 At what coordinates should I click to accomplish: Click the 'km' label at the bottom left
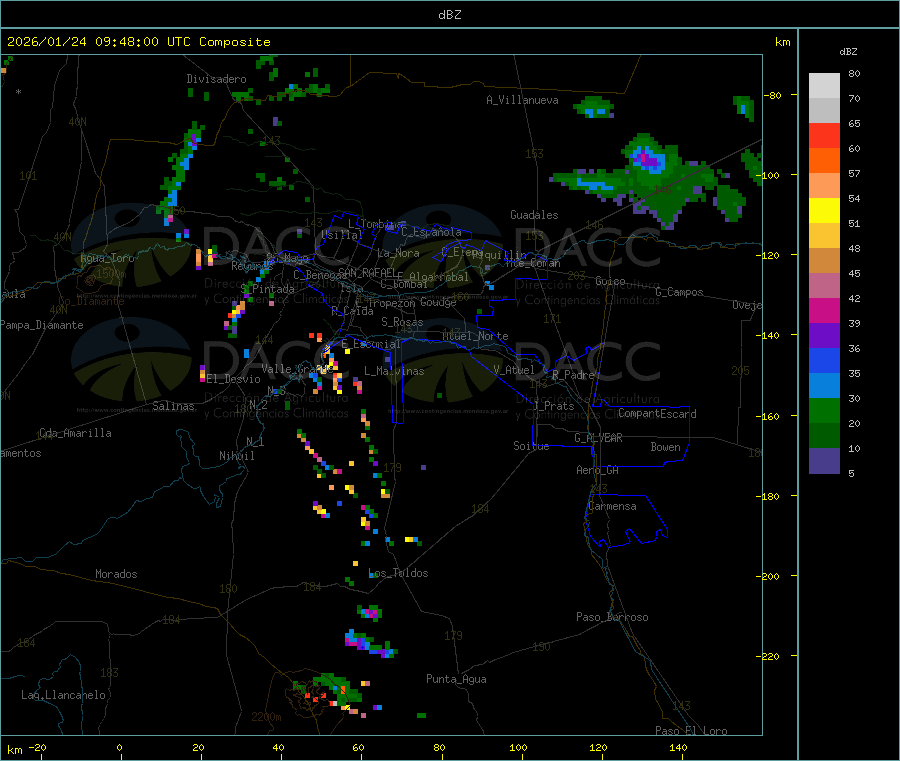click(14, 750)
